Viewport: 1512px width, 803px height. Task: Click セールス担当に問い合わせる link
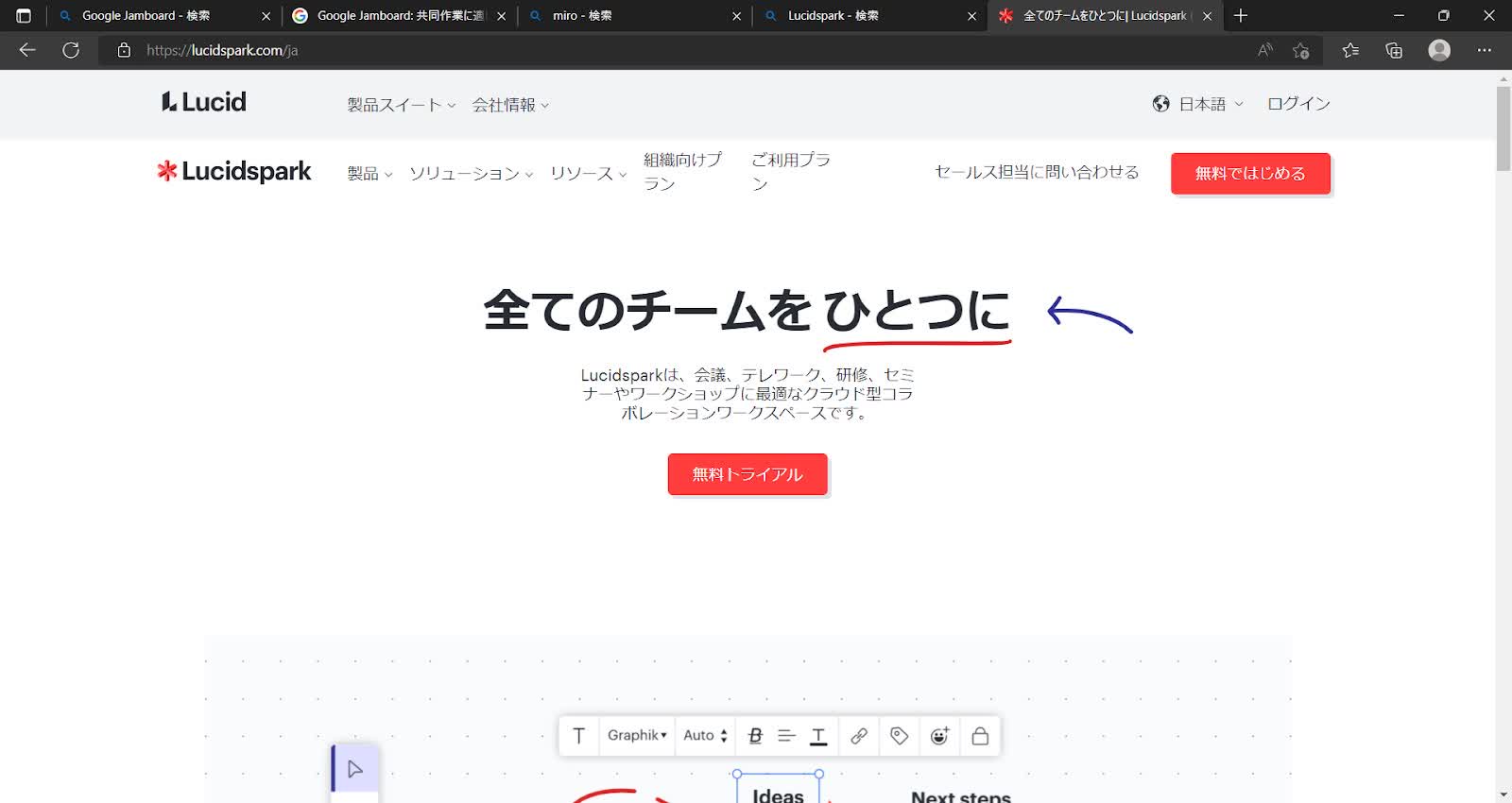[x=1037, y=172]
